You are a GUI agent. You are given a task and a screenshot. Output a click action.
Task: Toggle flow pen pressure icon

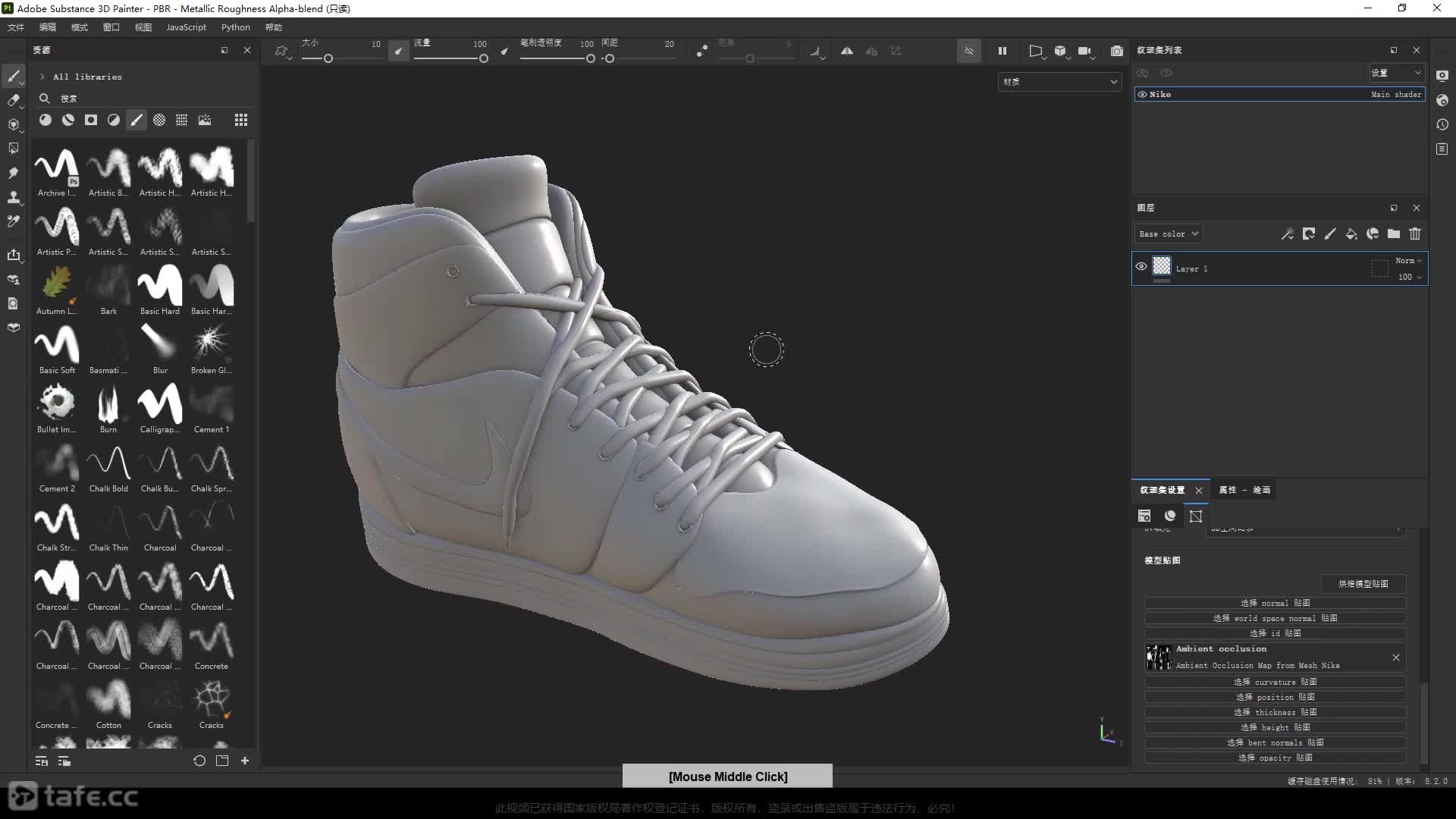[x=505, y=51]
